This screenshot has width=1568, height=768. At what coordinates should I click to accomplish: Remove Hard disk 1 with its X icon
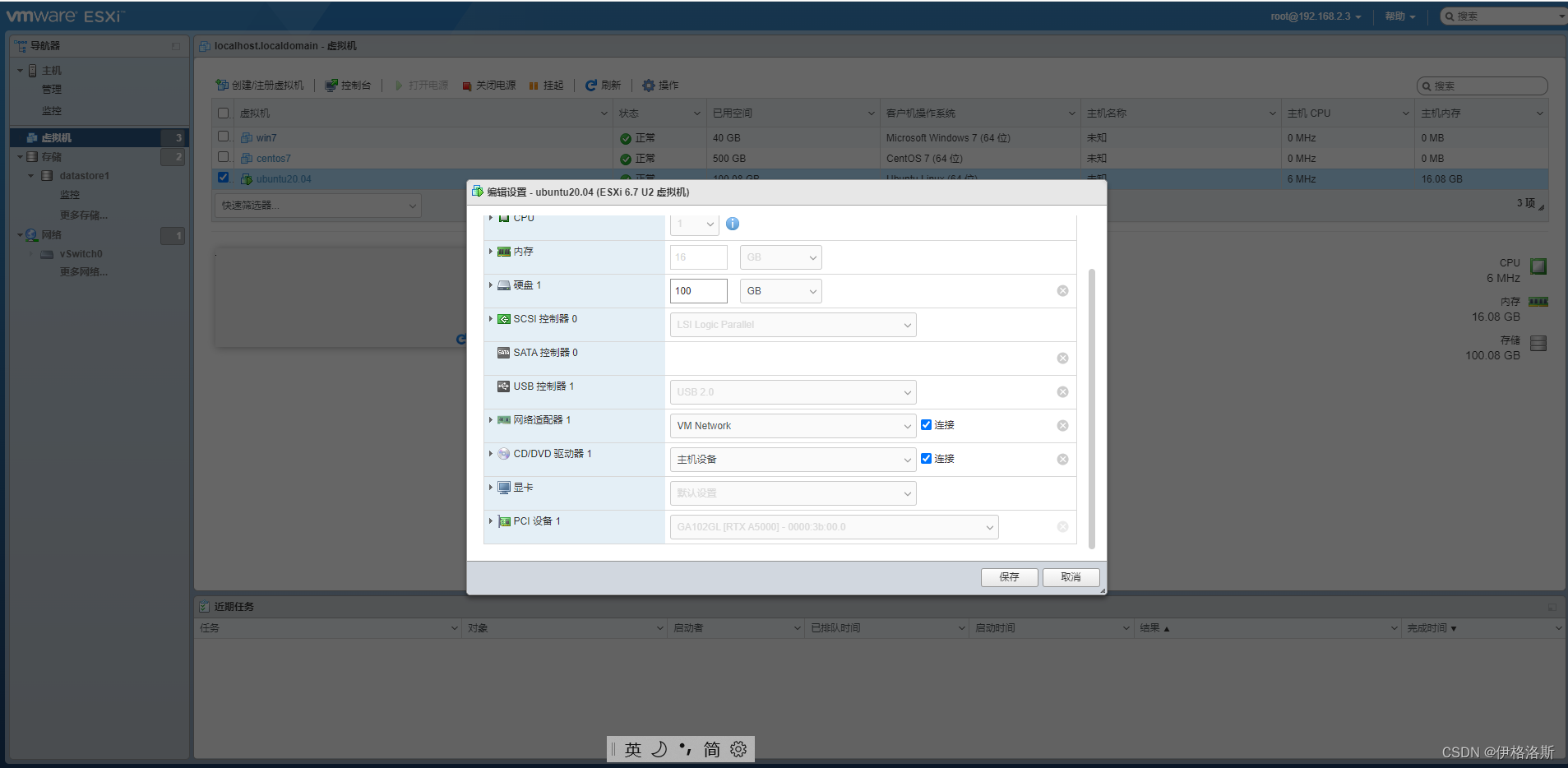click(1062, 291)
